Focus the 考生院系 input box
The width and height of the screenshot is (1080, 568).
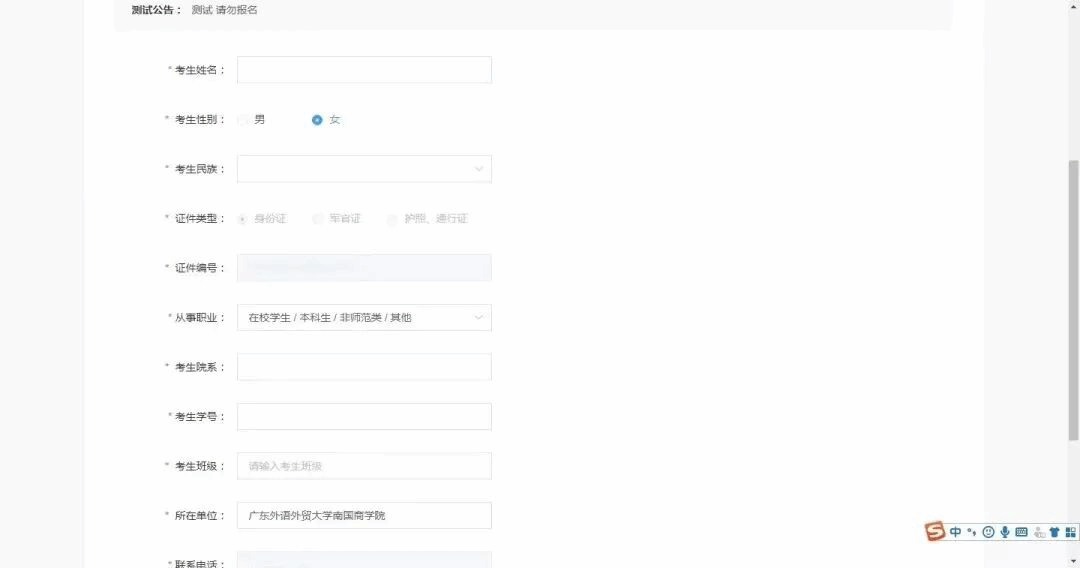[364, 367]
